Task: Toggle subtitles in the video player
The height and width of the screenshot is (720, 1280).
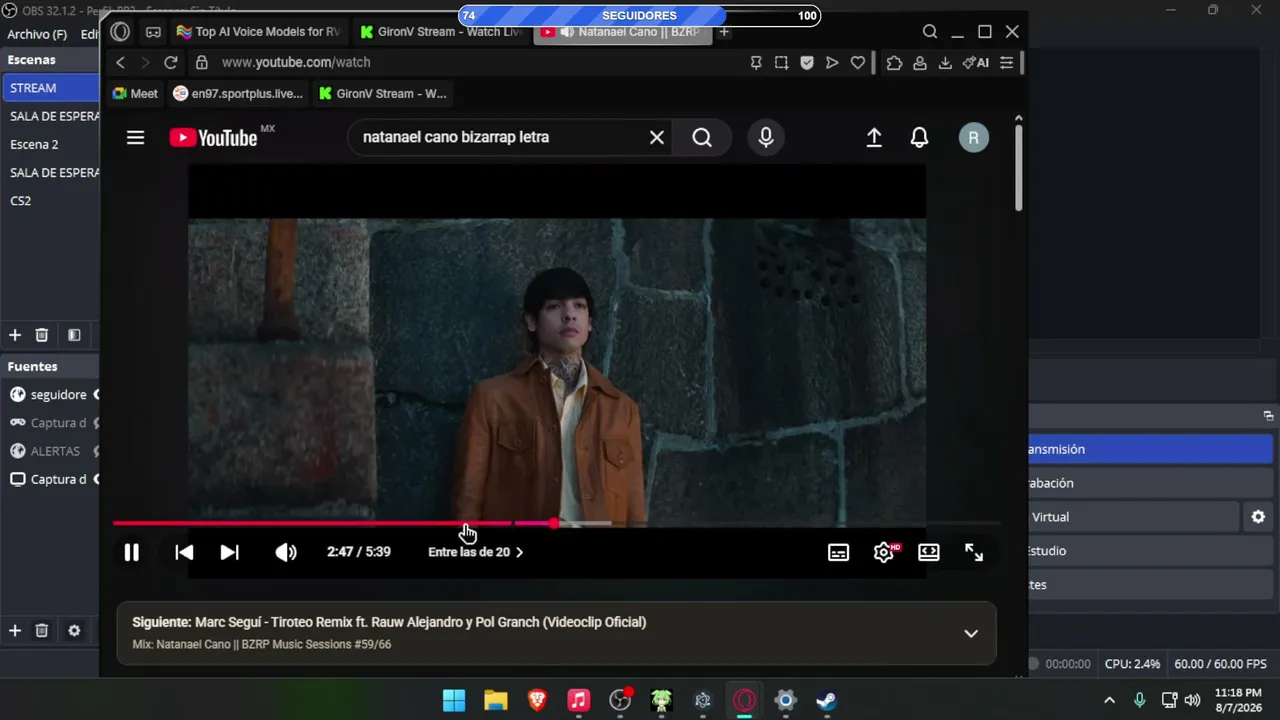Action: [x=838, y=552]
